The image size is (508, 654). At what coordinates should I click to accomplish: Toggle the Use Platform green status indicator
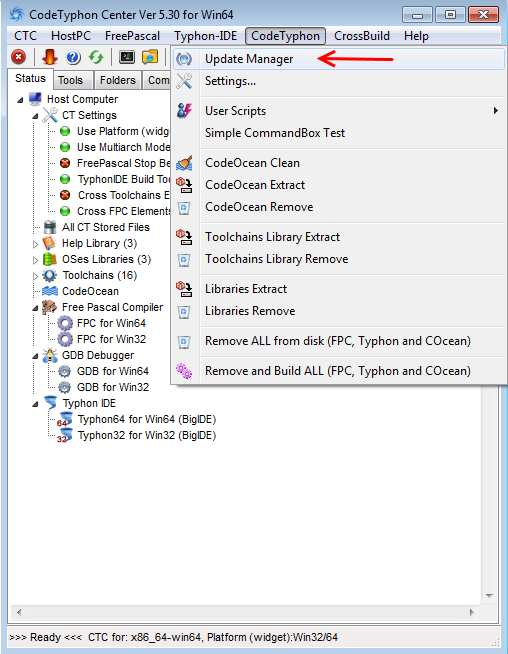click(65, 131)
